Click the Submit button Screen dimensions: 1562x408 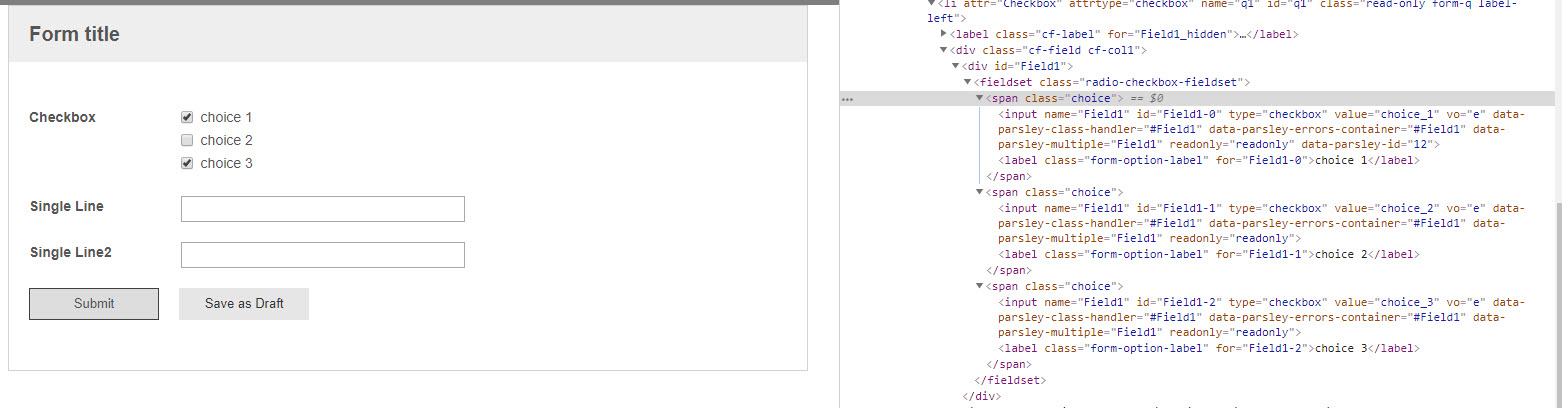pos(94,304)
